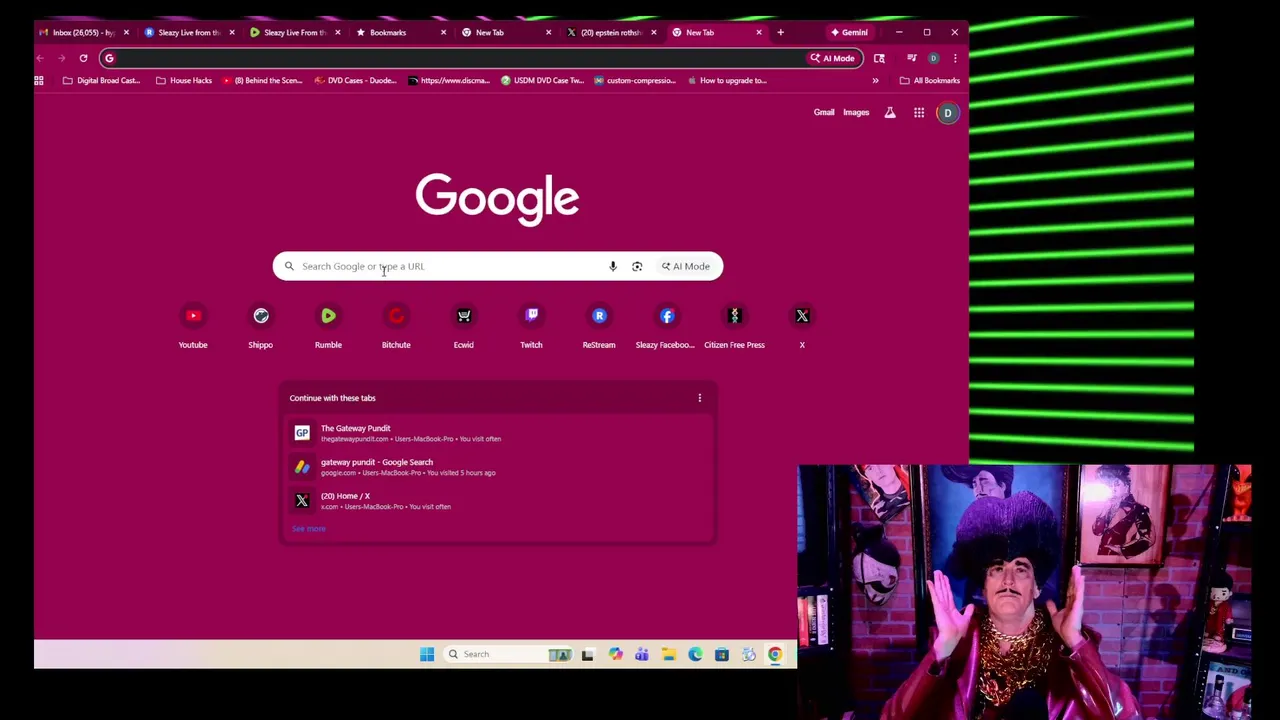The width and height of the screenshot is (1280, 720).
Task: Start voice search with microphone icon
Action: tap(613, 266)
